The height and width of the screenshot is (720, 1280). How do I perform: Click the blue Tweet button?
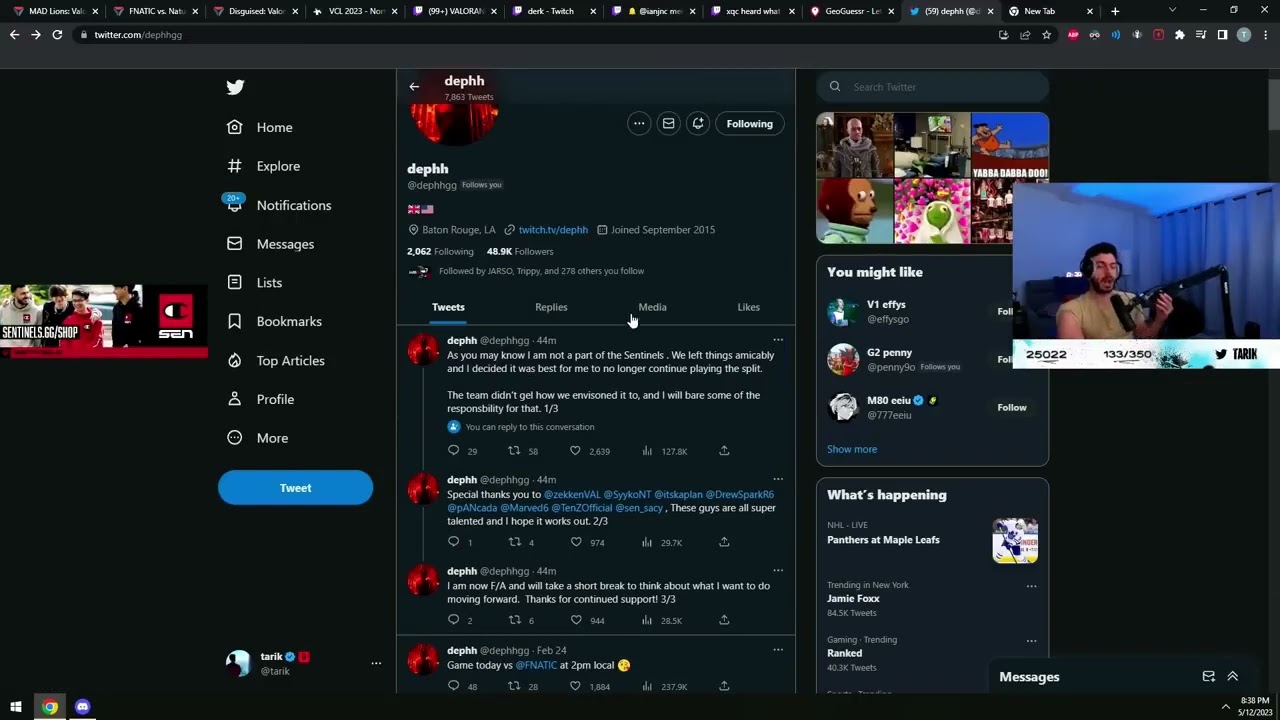point(295,488)
